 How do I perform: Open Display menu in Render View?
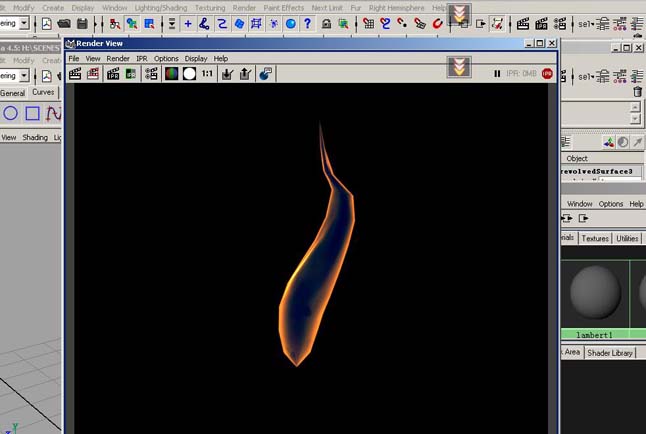[x=196, y=59]
